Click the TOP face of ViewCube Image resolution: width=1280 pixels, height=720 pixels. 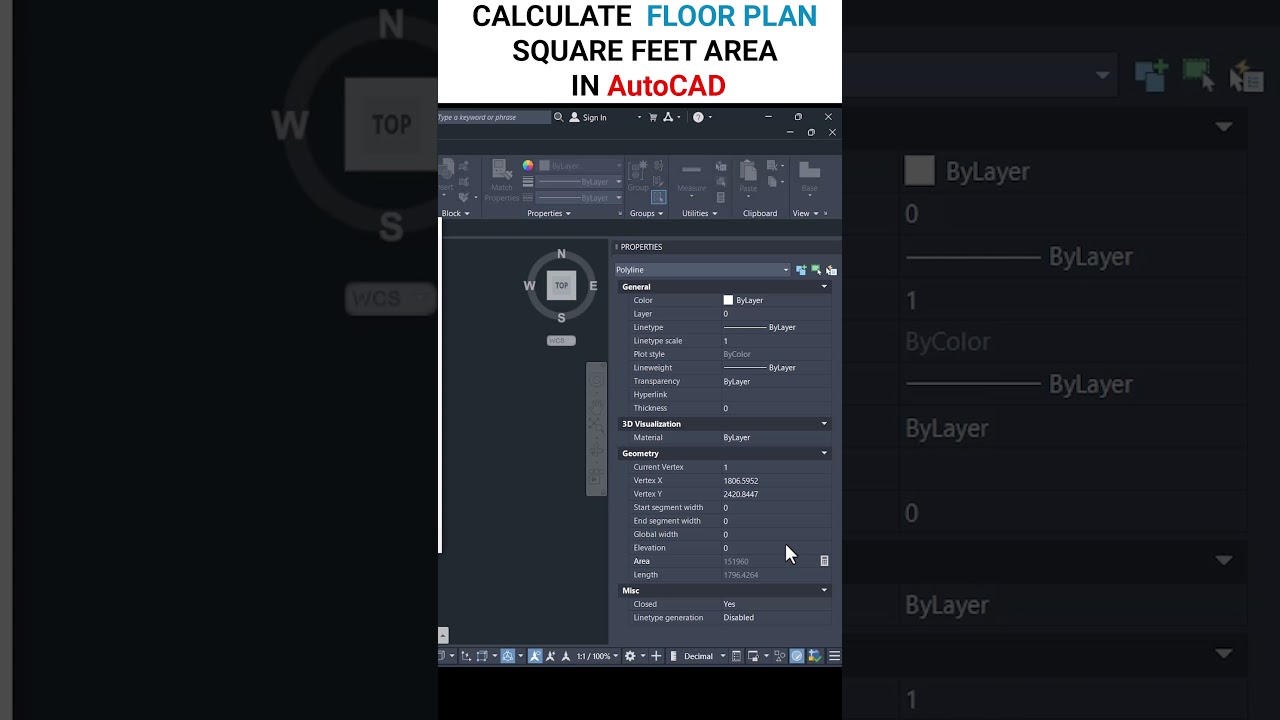point(561,285)
